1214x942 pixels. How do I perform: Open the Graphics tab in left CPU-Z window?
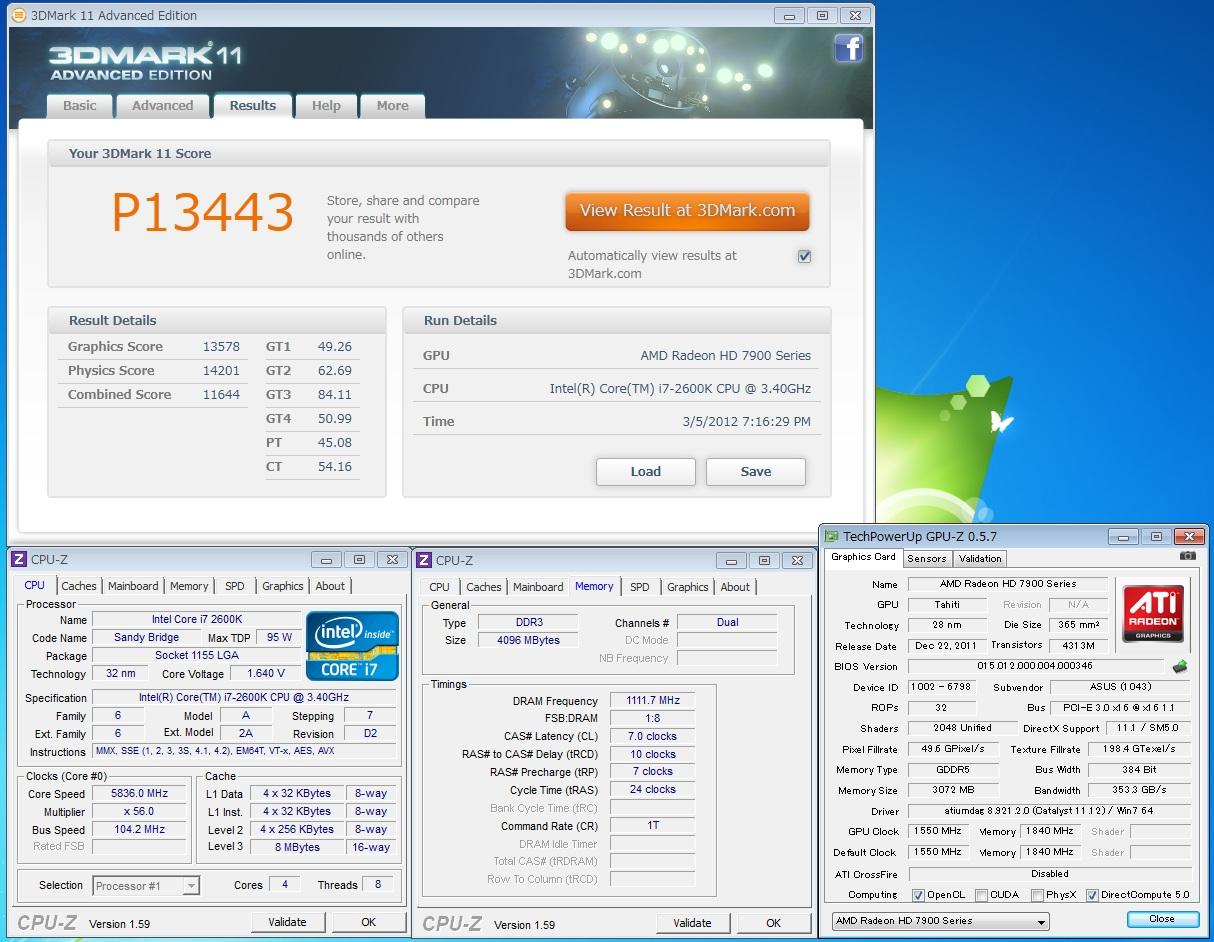pyautogui.click(x=283, y=586)
